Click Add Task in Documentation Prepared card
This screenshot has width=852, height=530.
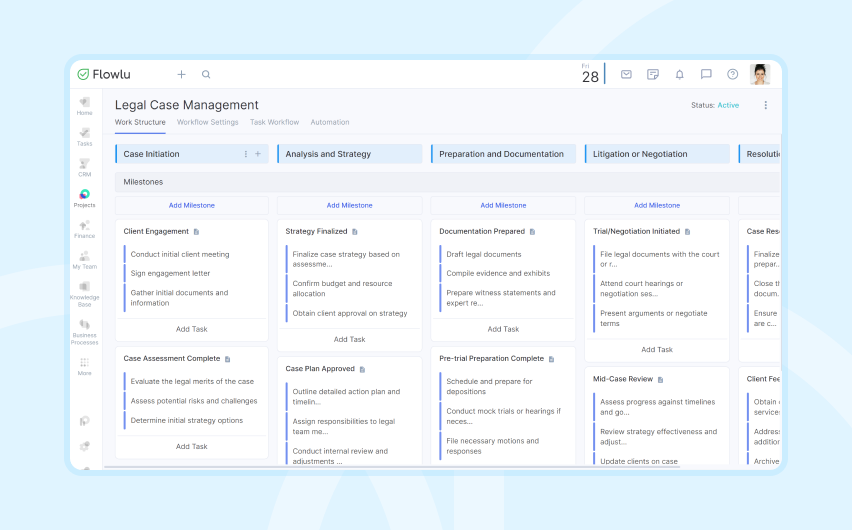pos(503,329)
